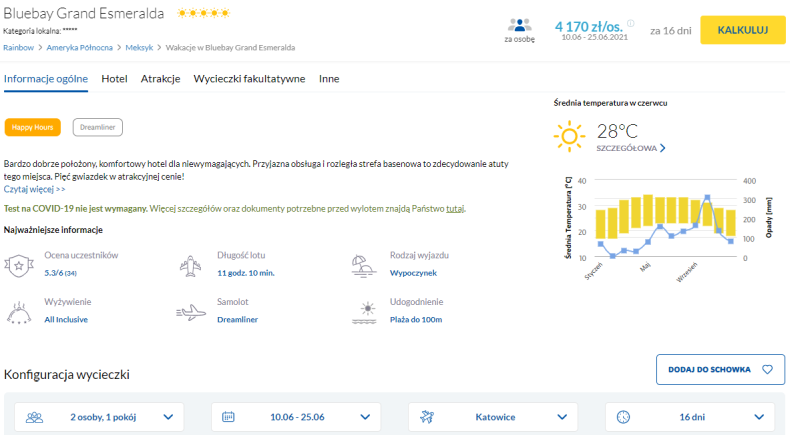Click the five-star hotel rating stars
Image resolution: width=790 pixels, height=435 pixels.
coord(204,13)
